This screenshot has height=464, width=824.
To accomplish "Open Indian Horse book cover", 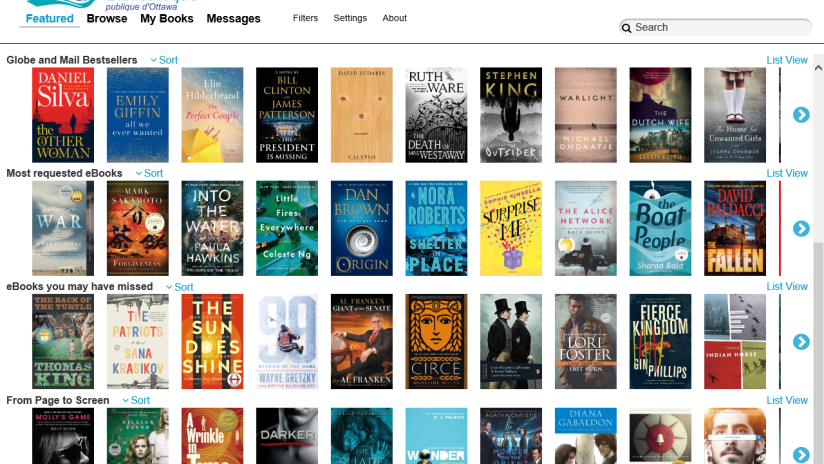I will coord(735,342).
